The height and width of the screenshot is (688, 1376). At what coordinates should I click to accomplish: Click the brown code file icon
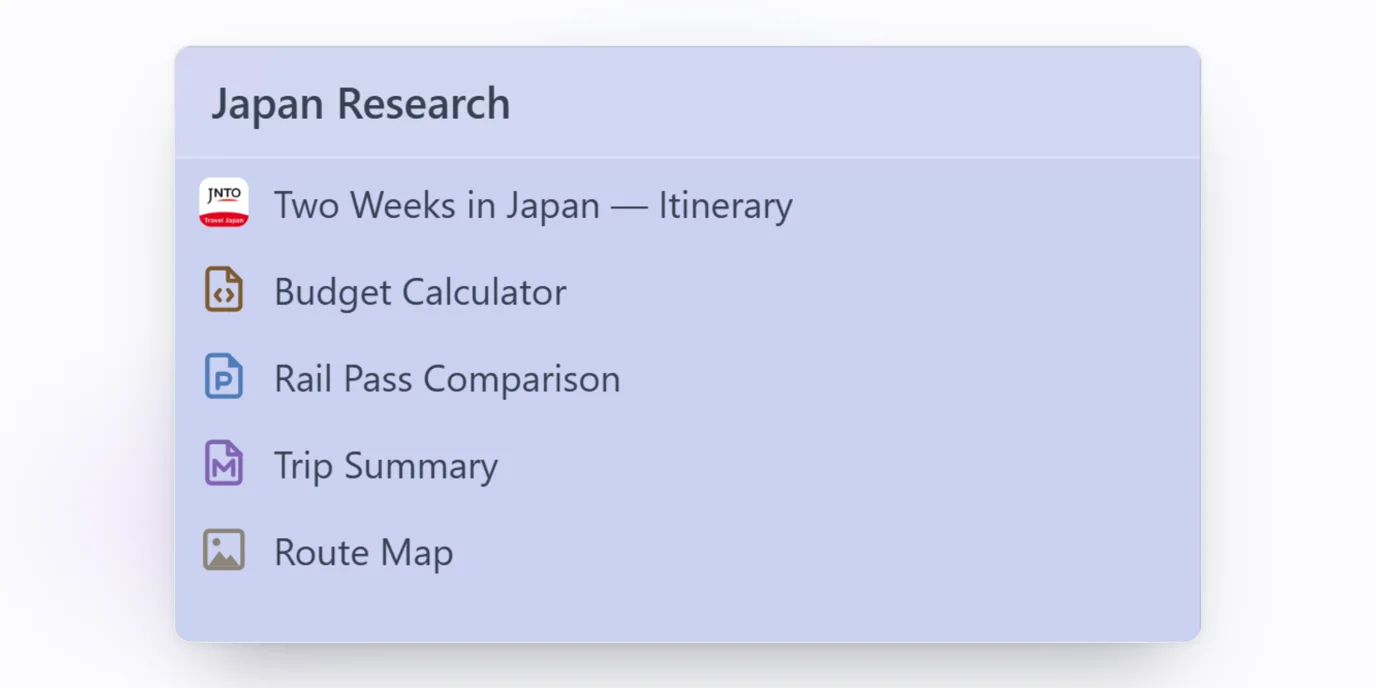pyautogui.click(x=224, y=290)
